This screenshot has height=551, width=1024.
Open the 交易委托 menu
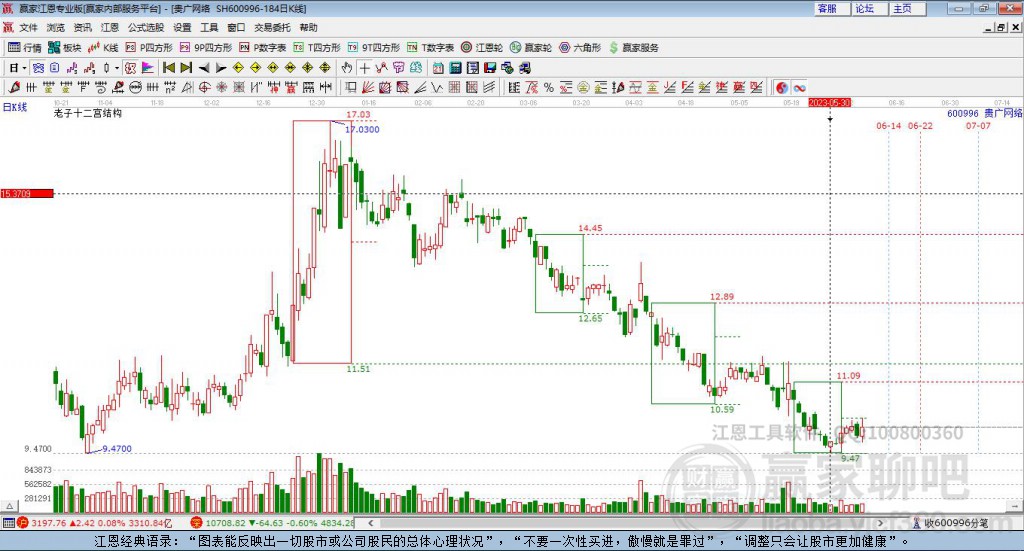tap(272, 27)
